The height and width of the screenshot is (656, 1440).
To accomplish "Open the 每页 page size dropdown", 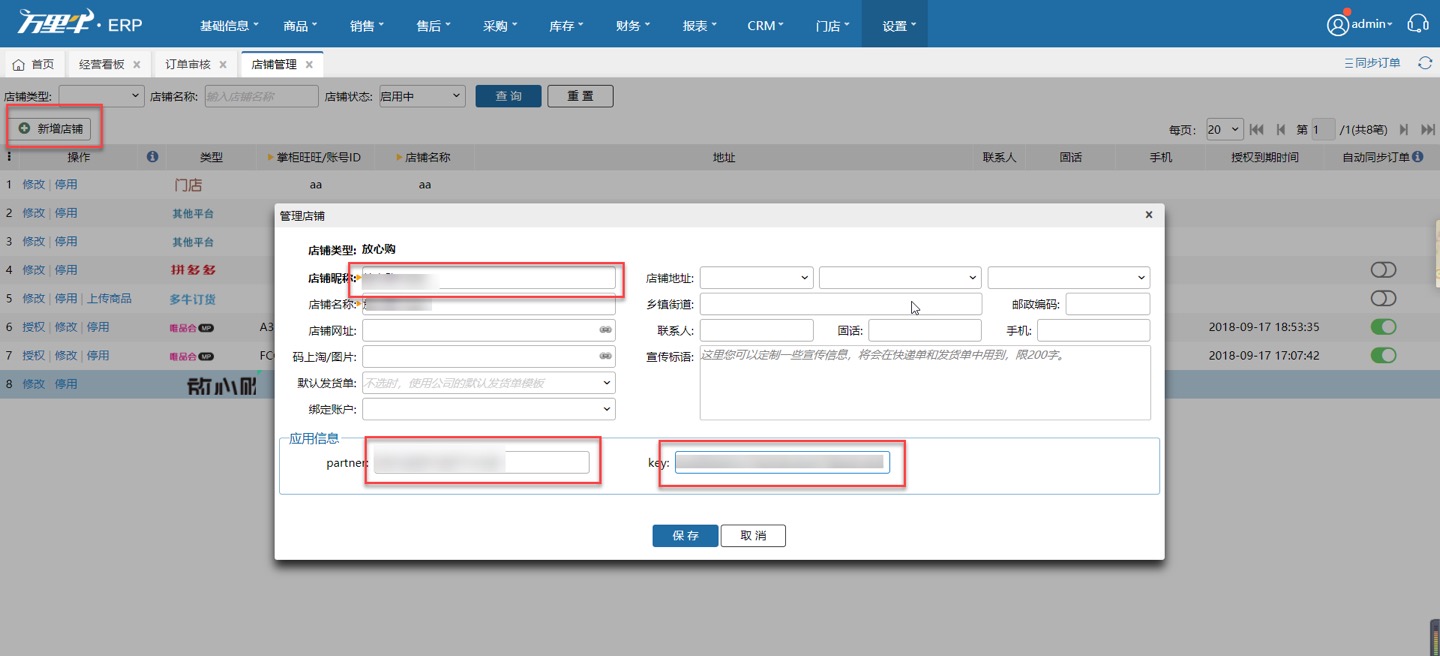I will (x=1224, y=130).
